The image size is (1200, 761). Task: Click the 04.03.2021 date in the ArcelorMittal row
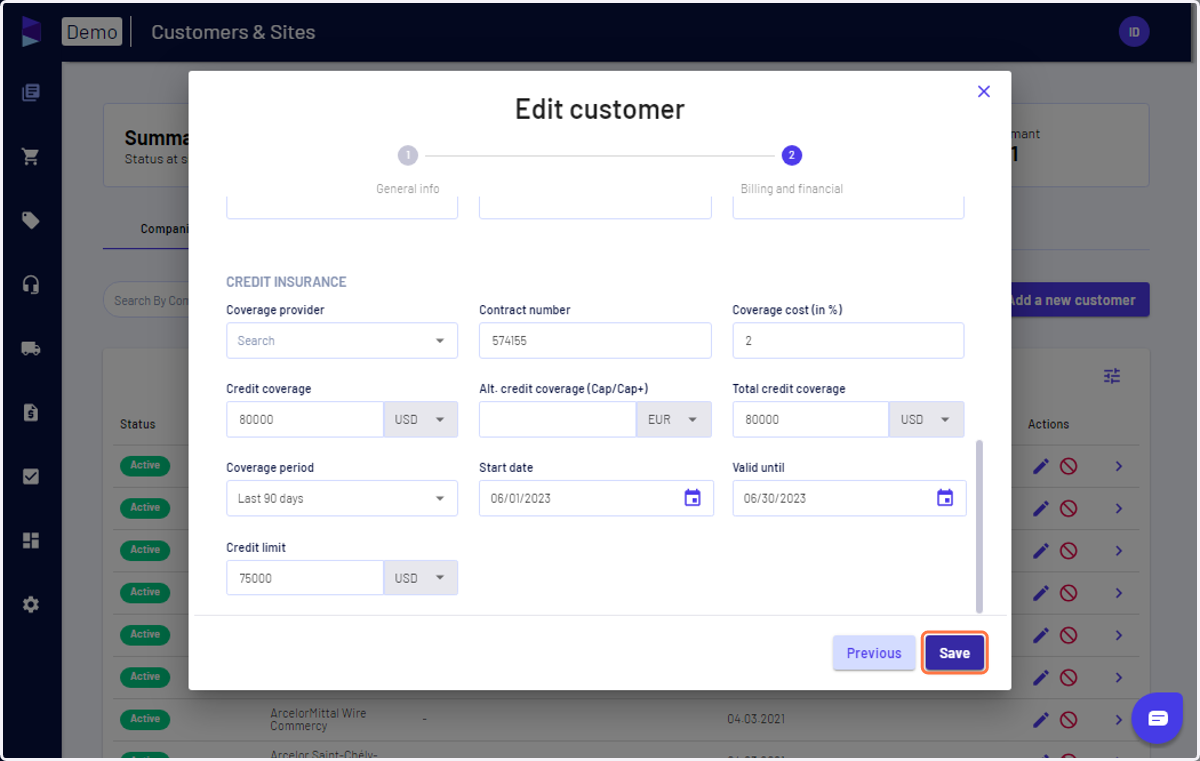755,720
